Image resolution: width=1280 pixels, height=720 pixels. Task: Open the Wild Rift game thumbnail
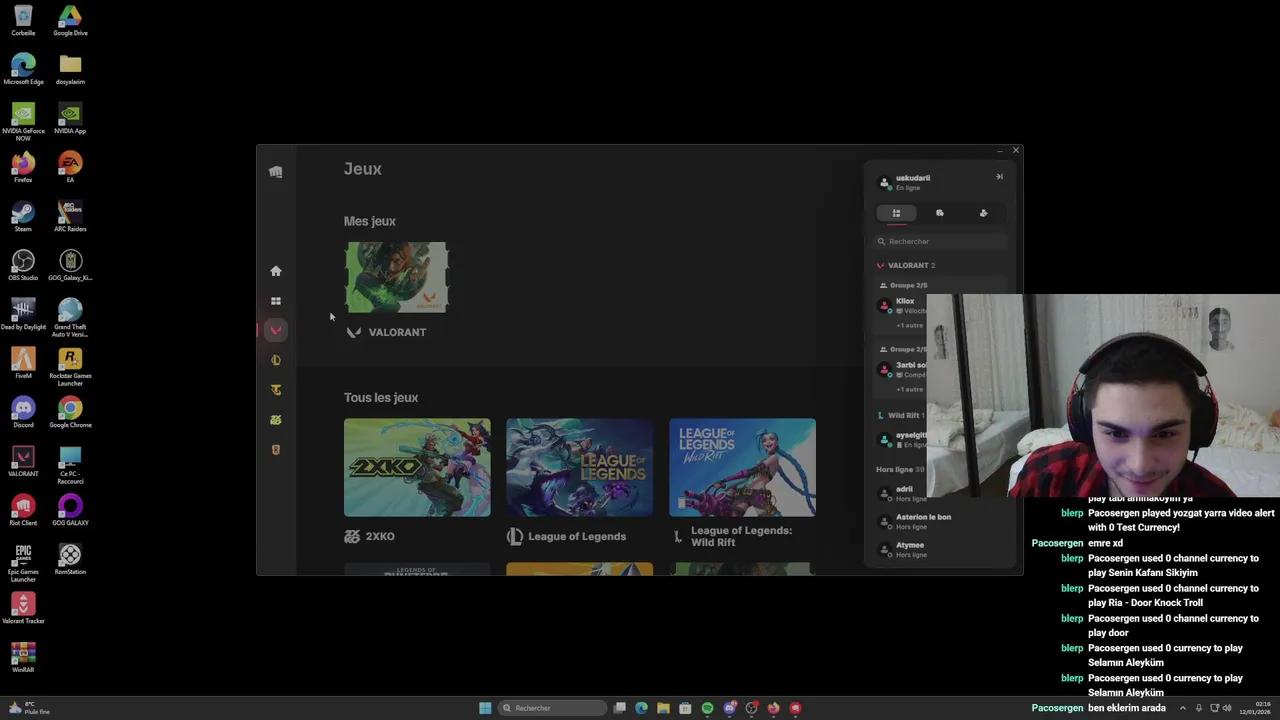pyautogui.click(x=742, y=467)
